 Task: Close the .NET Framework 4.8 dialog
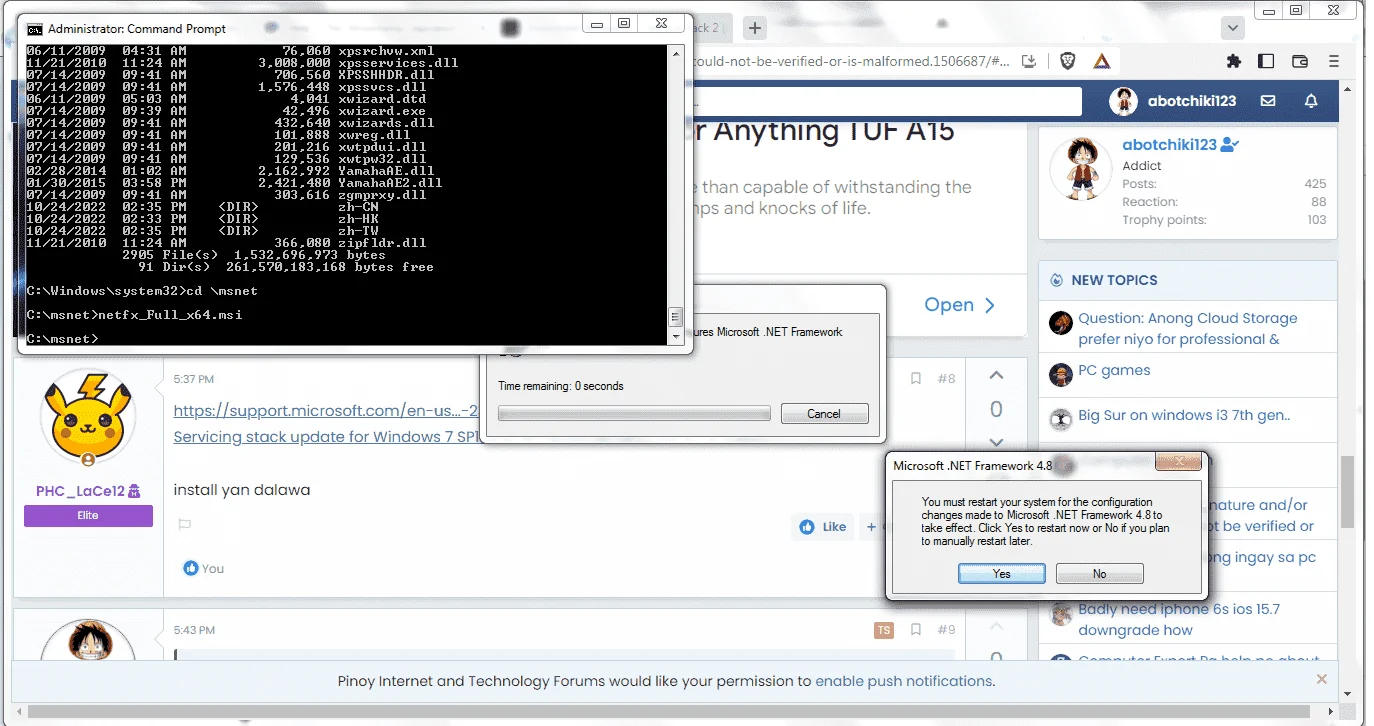(1178, 462)
